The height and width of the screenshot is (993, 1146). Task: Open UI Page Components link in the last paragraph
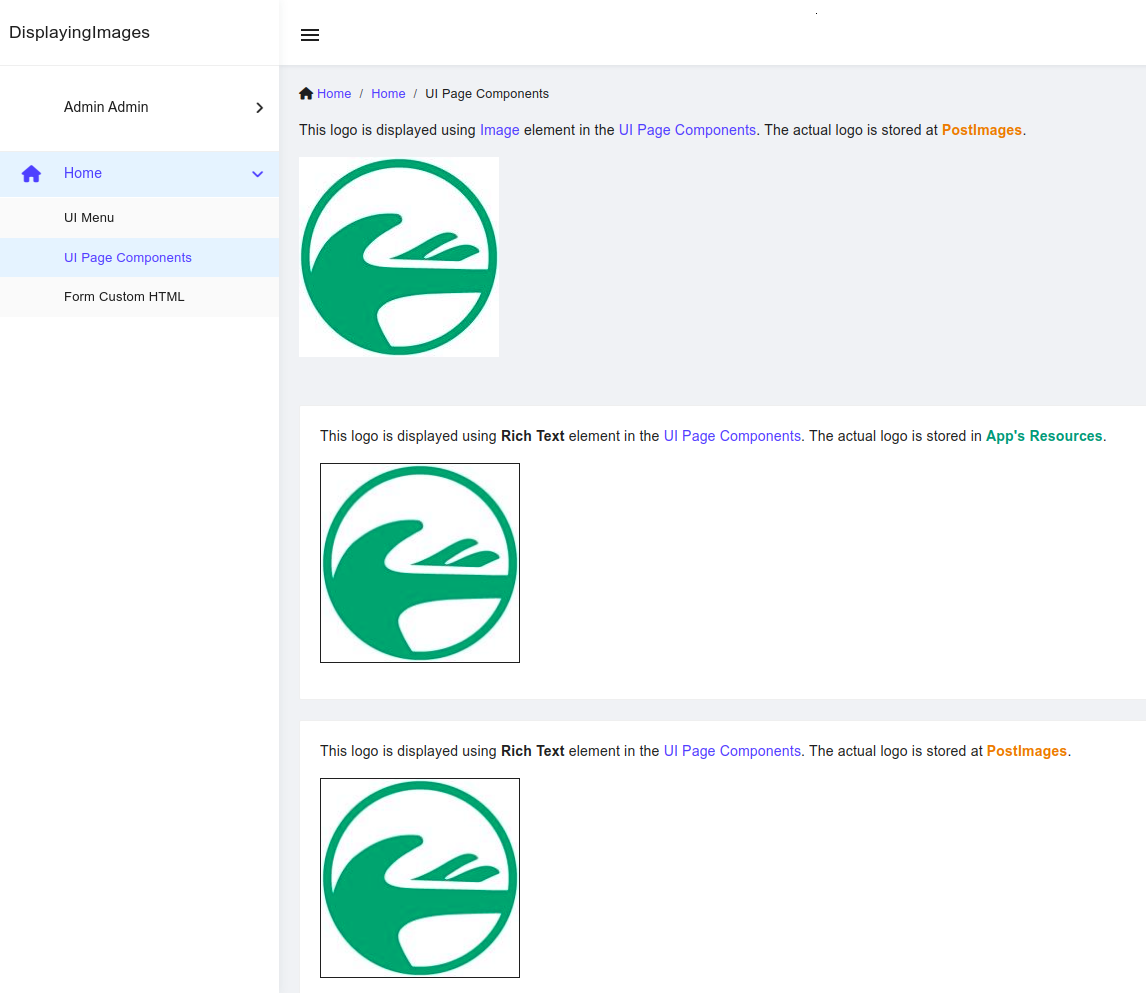(732, 751)
